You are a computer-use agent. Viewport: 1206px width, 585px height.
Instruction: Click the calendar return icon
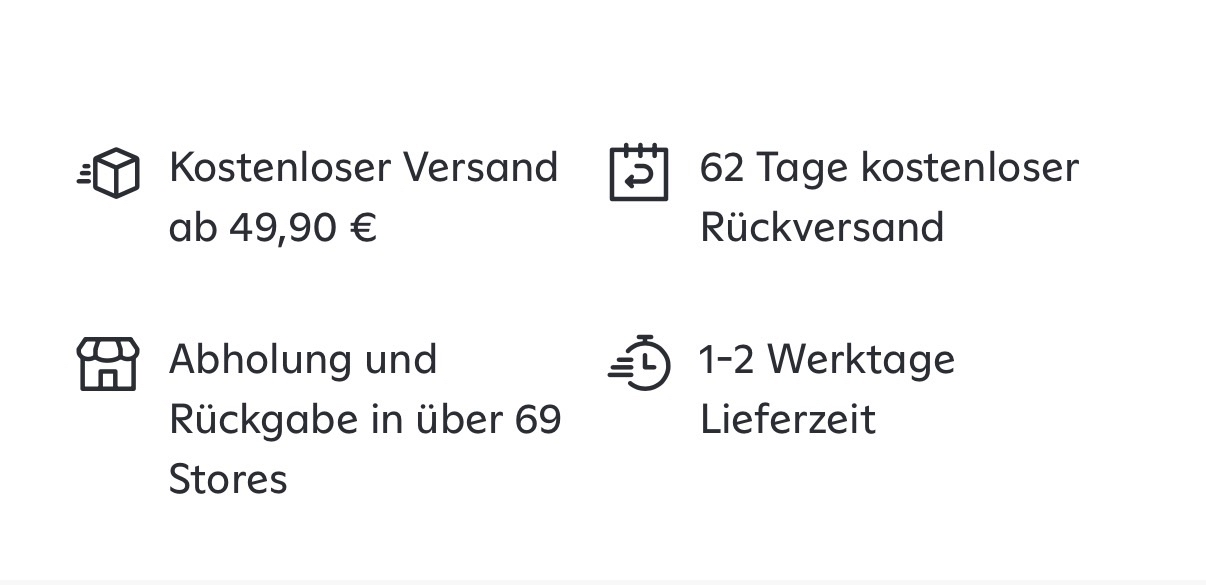coord(638,173)
